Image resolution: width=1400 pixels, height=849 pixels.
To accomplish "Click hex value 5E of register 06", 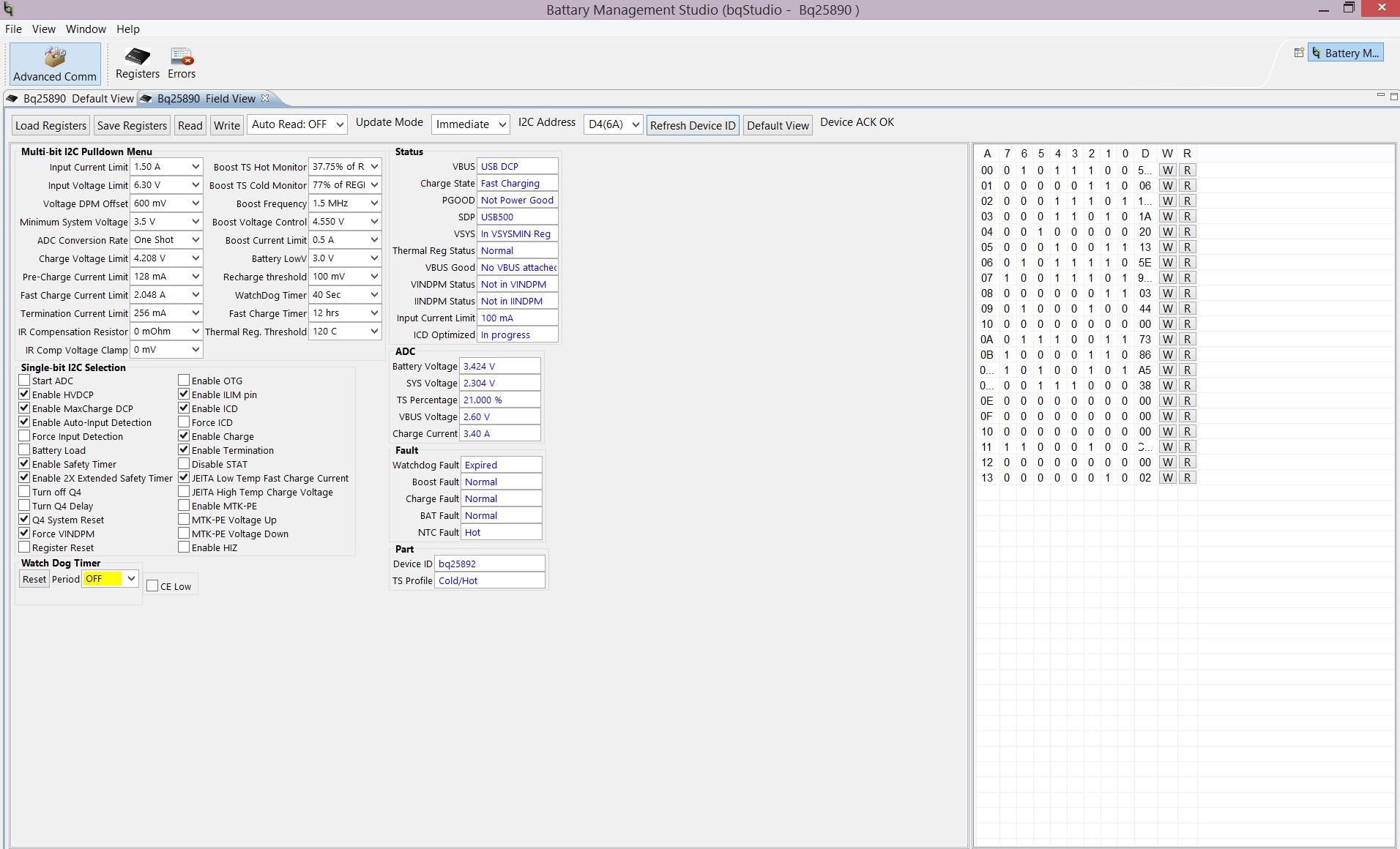I will 1144,262.
